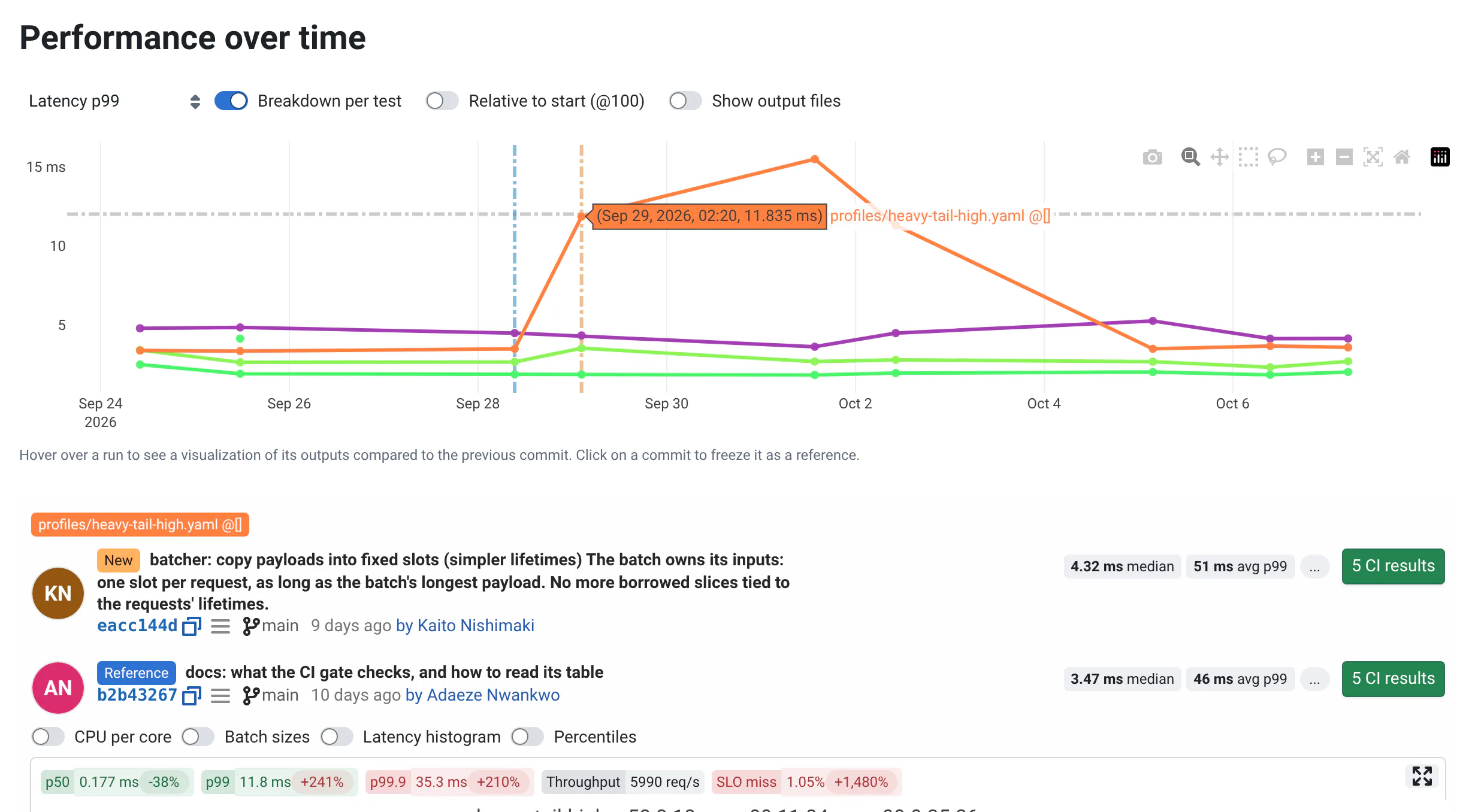
Task: Open 5 CI results for b2b43267 commit
Action: click(x=1393, y=679)
